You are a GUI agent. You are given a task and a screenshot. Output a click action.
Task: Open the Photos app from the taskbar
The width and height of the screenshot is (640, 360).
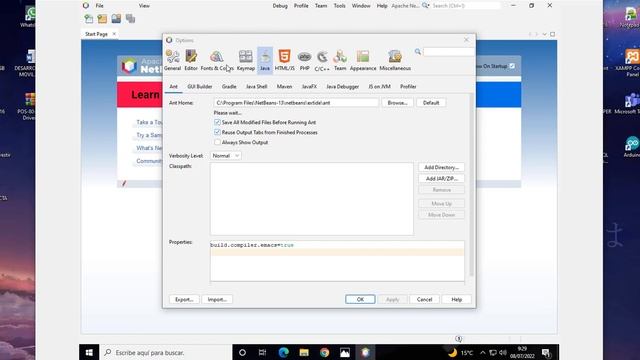pos(345,352)
